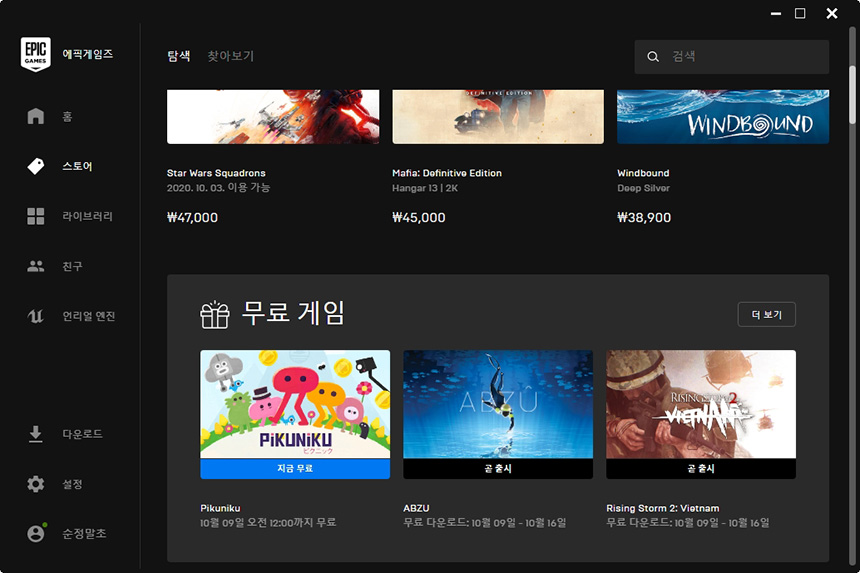The width and height of the screenshot is (860, 573).
Task: Switch to the 찾아보기 tab
Action: point(230,56)
